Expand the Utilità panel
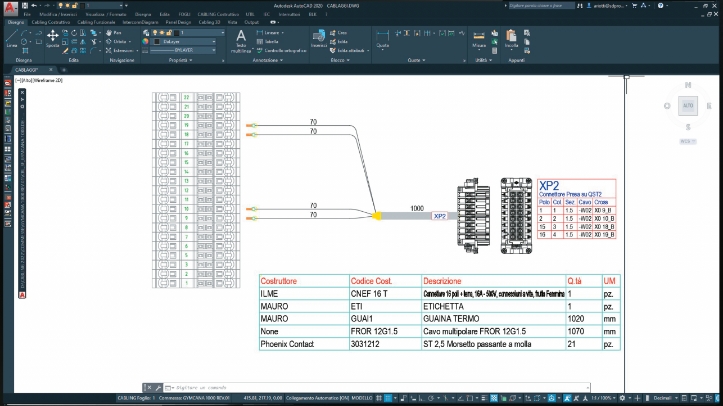The height and width of the screenshot is (406, 723). 483,60
